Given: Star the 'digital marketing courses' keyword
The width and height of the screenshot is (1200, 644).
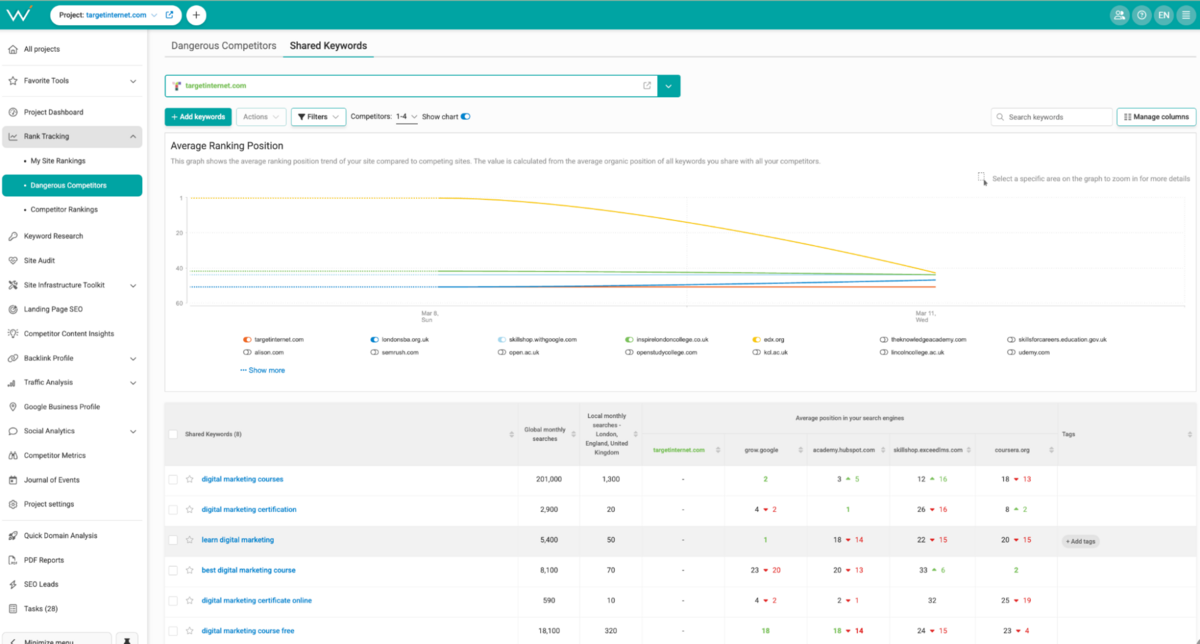Looking at the screenshot, I should point(190,479).
